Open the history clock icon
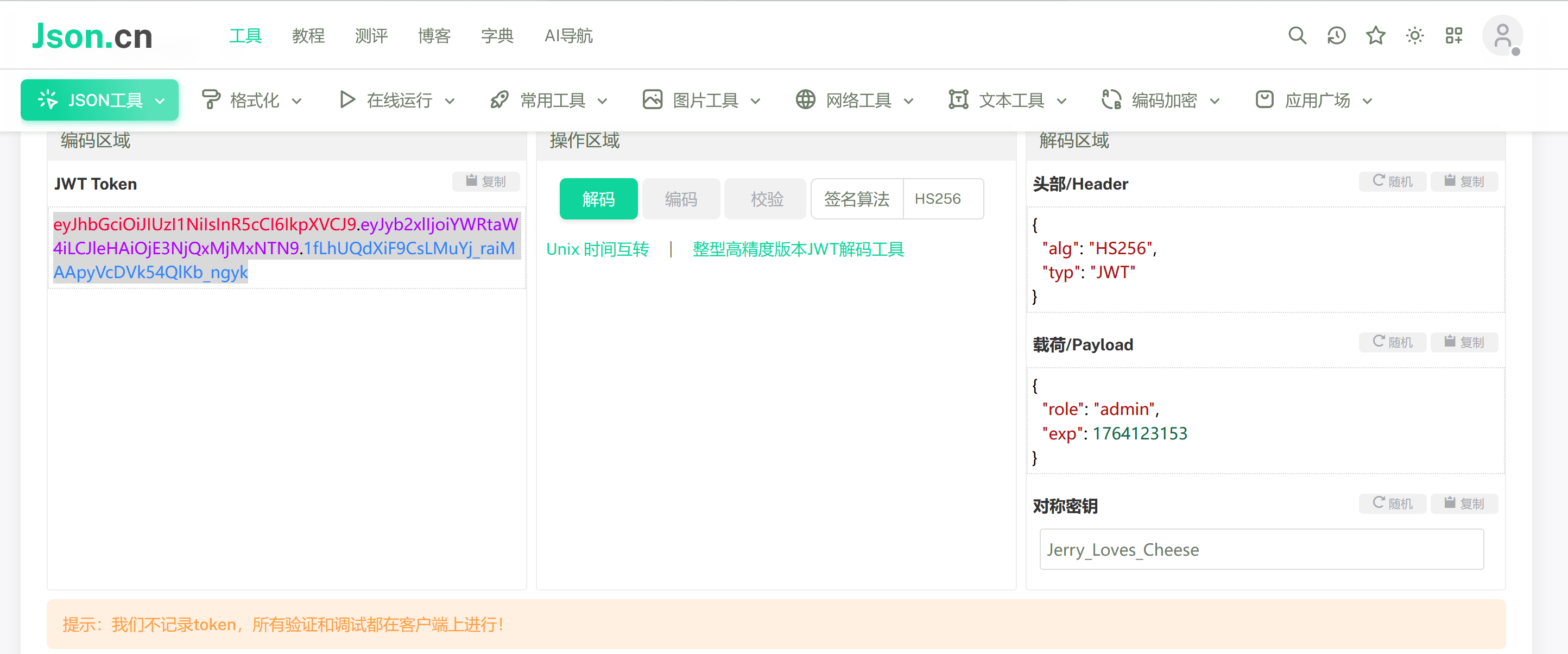The height and width of the screenshot is (654, 1568). (x=1336, y=35)
